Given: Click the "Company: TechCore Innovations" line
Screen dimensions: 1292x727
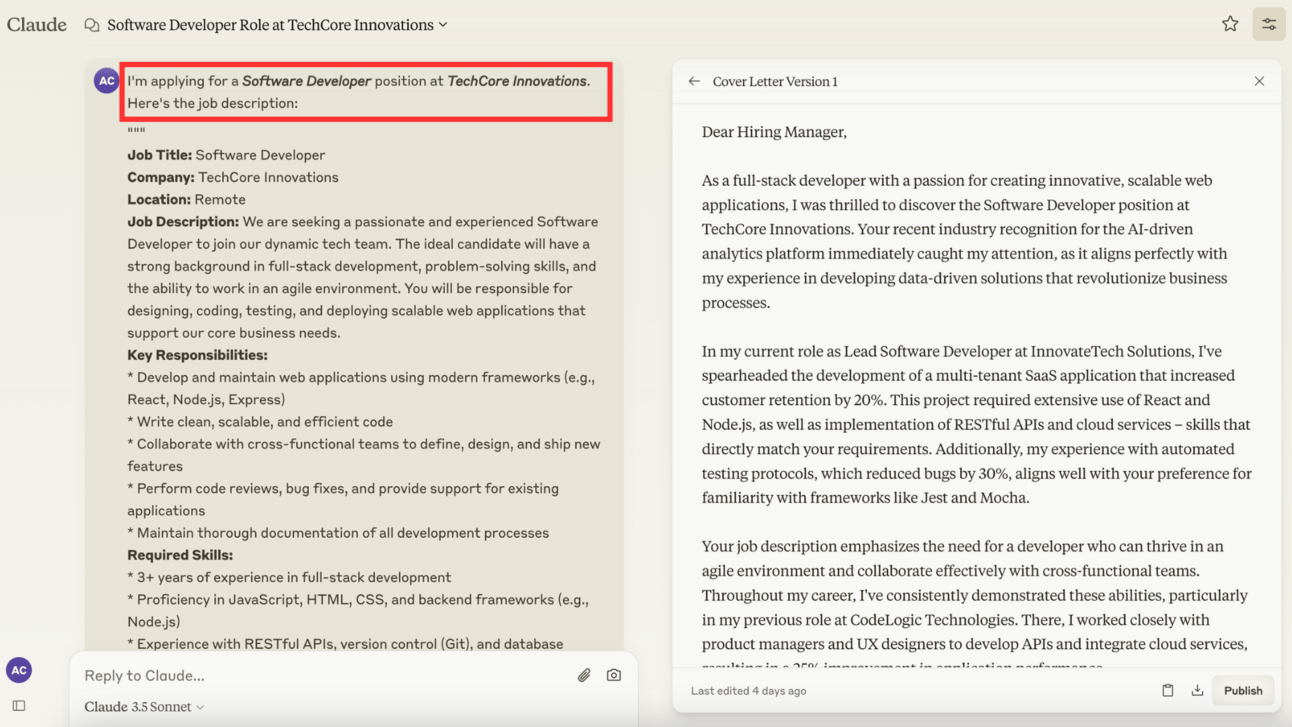Looking at the screenshot, I should click(x=233, y=177).
